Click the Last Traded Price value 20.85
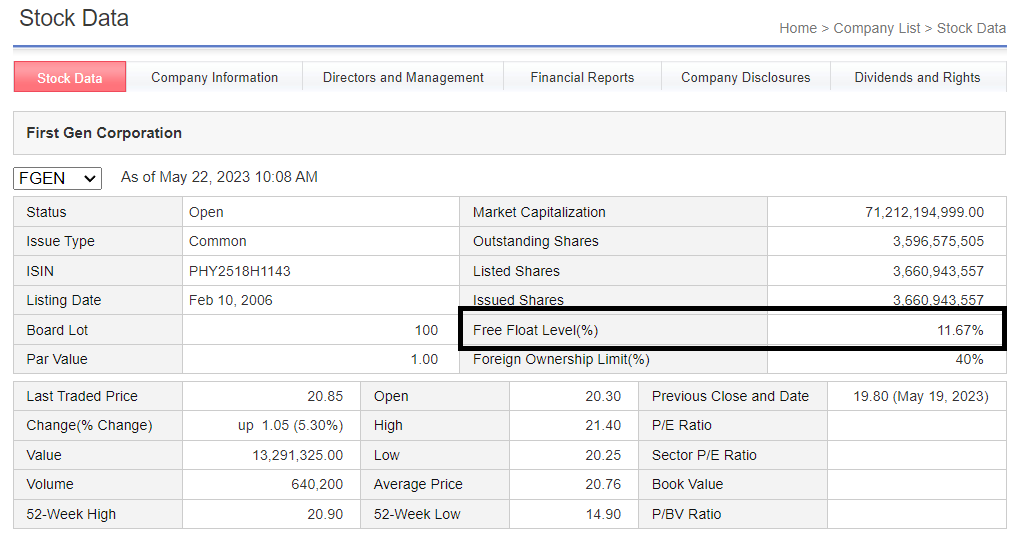 (x=325, y=396)
